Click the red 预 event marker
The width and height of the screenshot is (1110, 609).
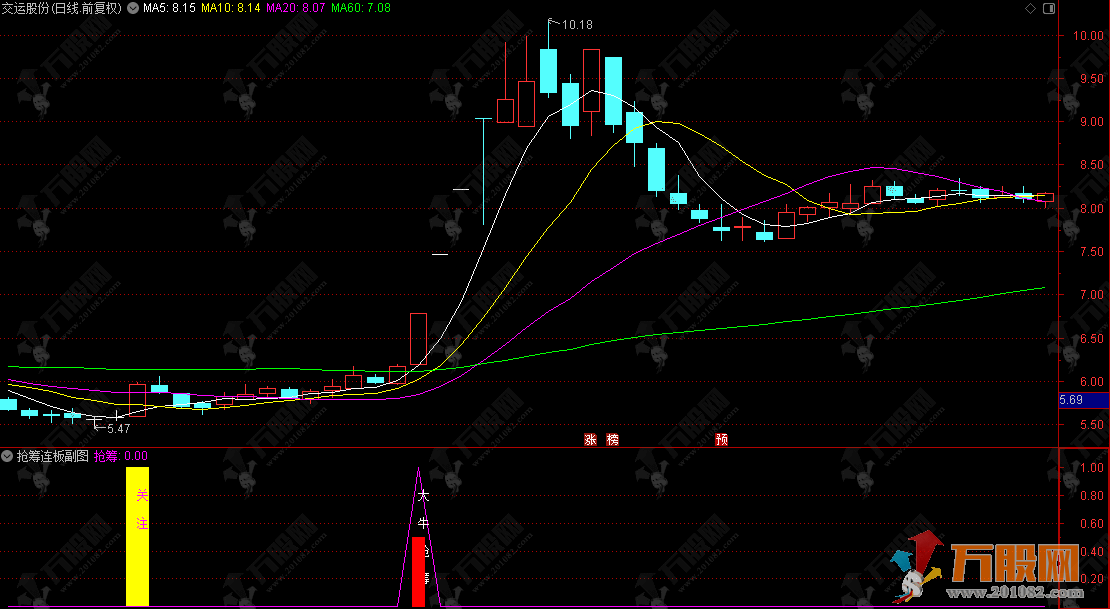(x=721, y=439)
